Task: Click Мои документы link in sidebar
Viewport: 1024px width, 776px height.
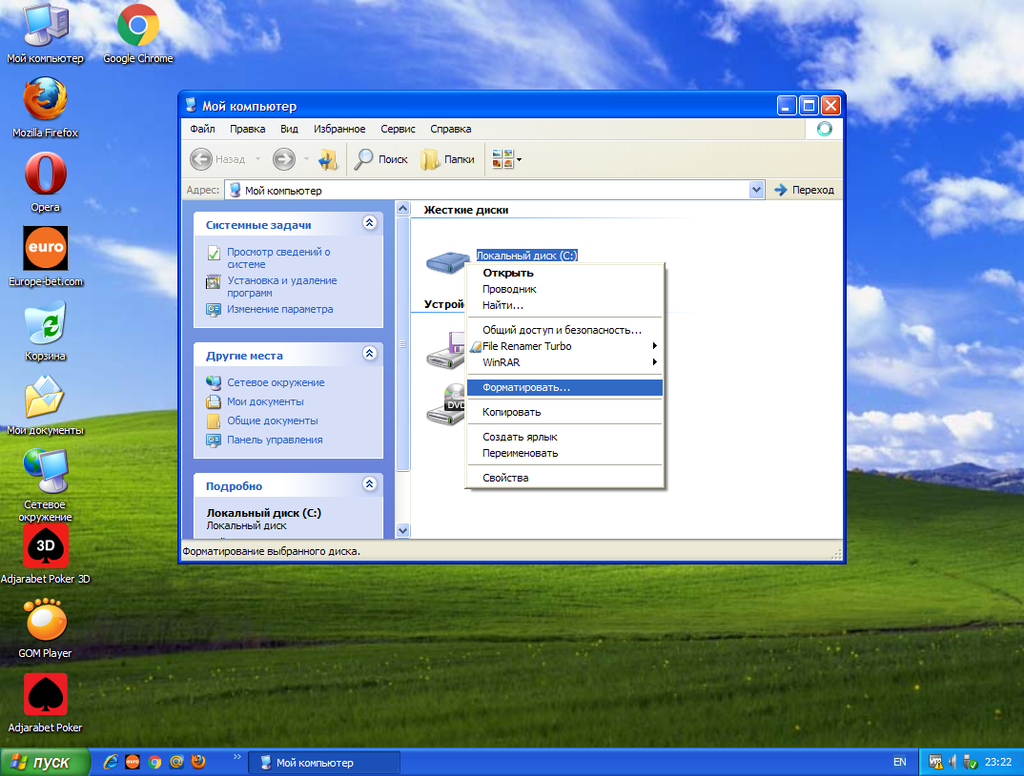Action: (265, 401)
